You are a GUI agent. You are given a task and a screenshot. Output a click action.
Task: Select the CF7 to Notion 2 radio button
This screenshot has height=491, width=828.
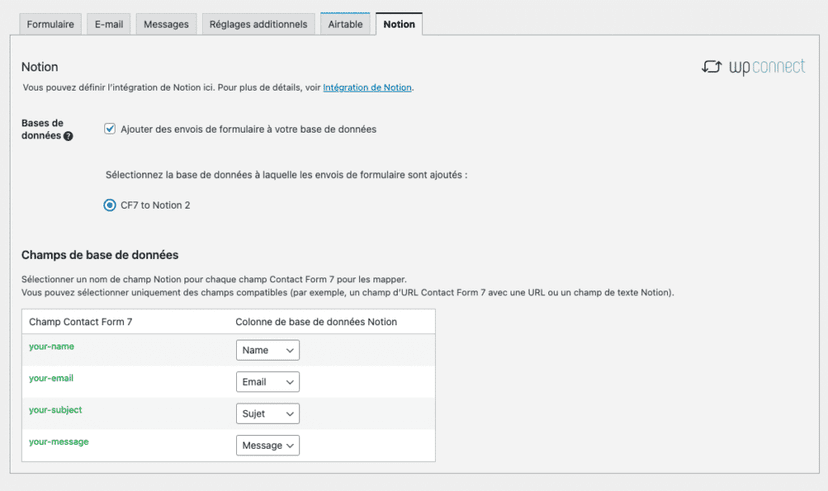[x=110, y=205]
